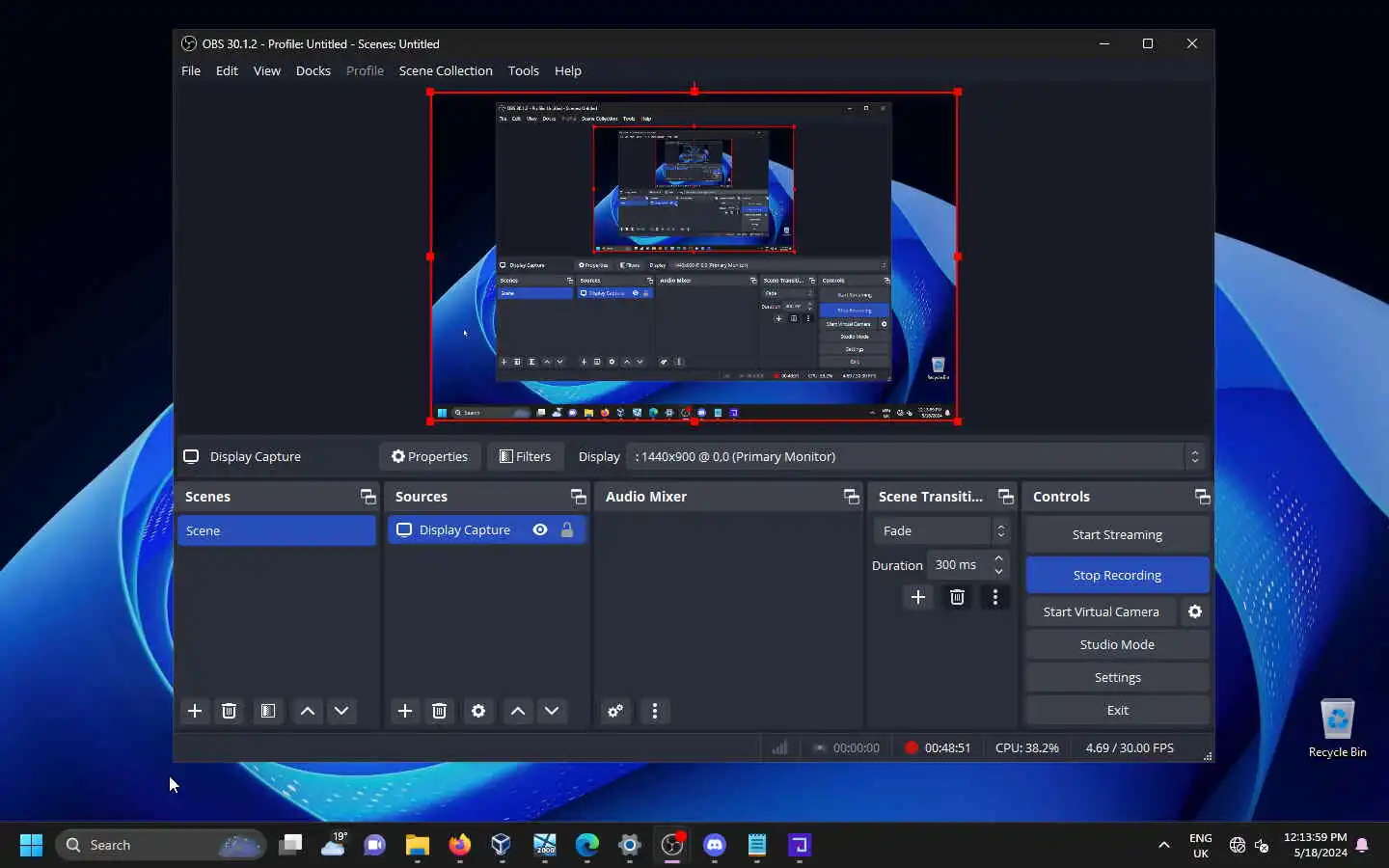Click the preview canvas display capture
The height and width of the screenshot is (868, 1389).
click(x=694, y=257)
